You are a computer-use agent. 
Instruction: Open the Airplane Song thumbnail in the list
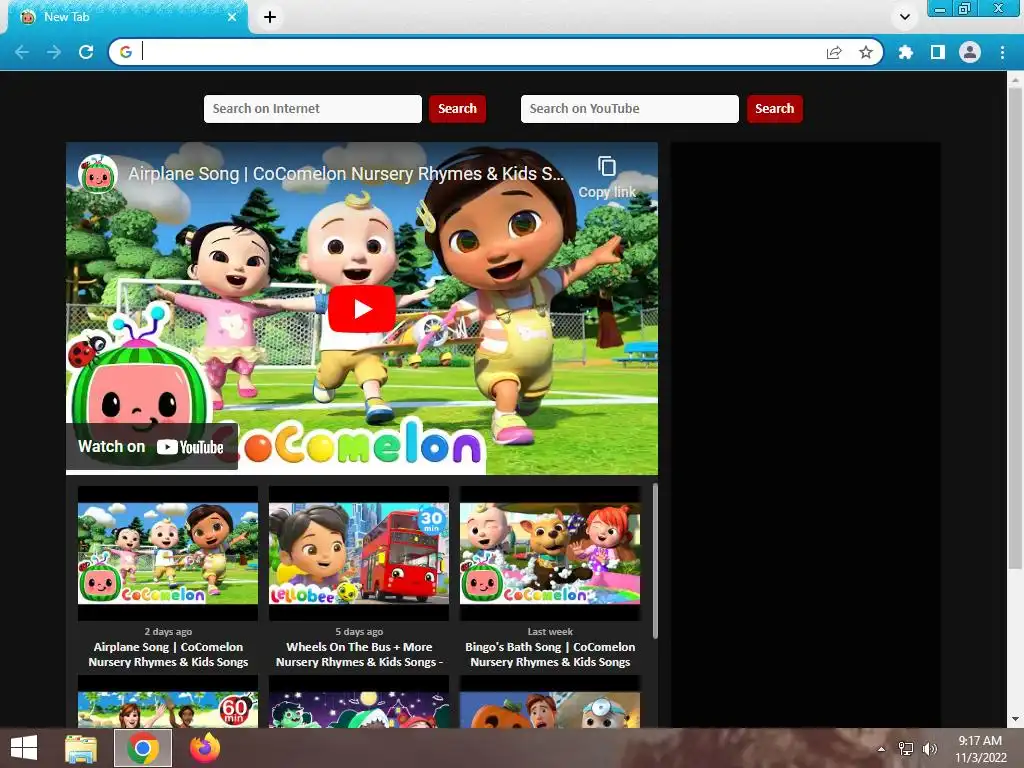(x=168, y=553)
